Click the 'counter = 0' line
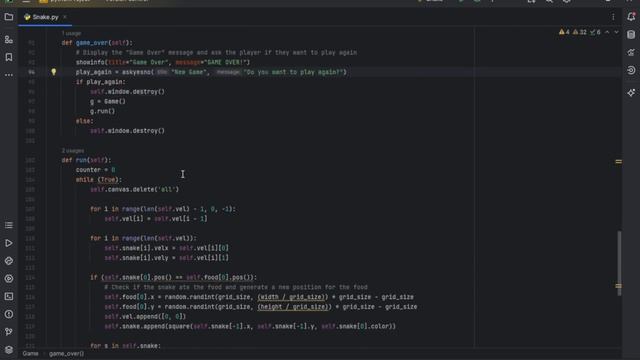640x360 pixels. [96, 170]
